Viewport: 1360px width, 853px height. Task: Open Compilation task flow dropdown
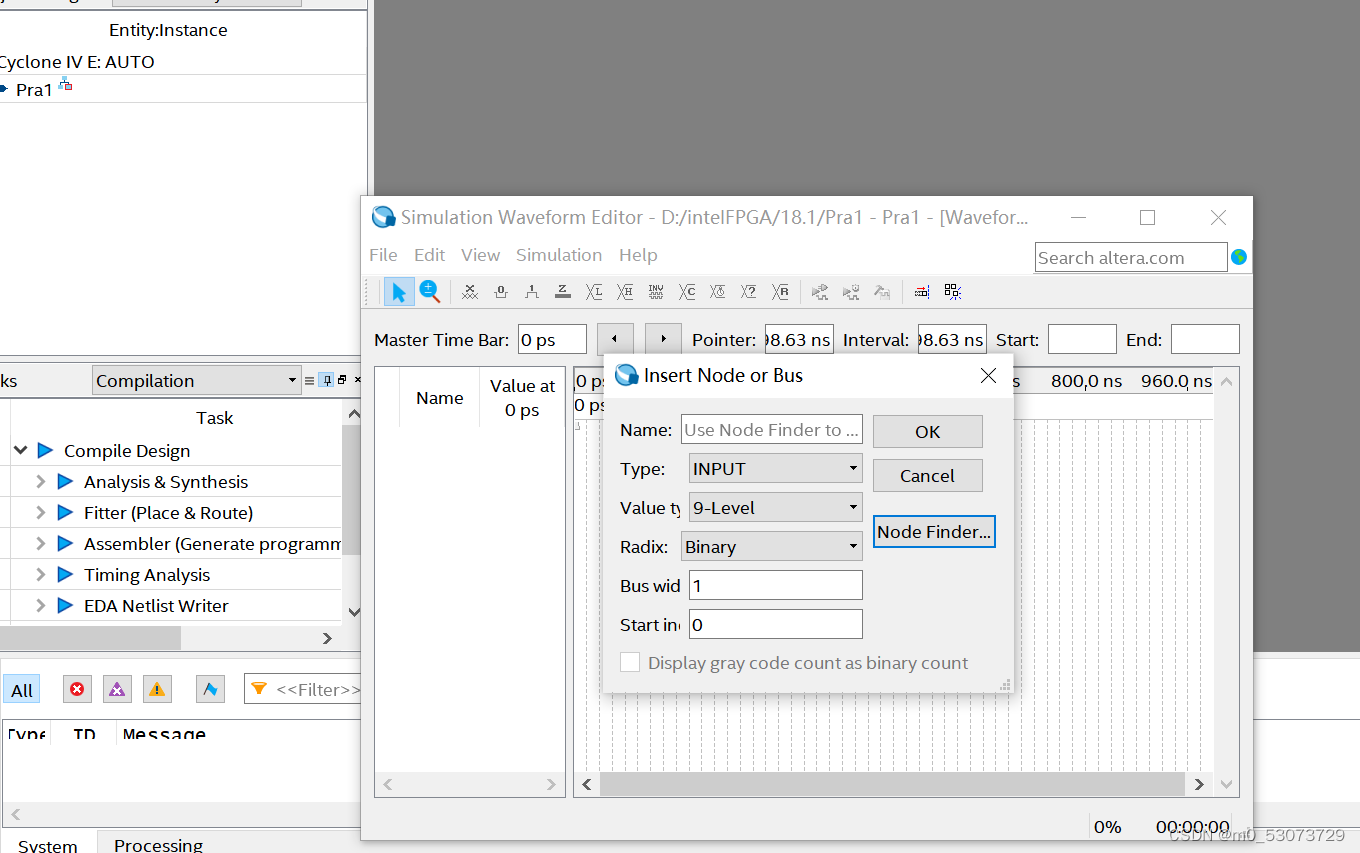196,380
